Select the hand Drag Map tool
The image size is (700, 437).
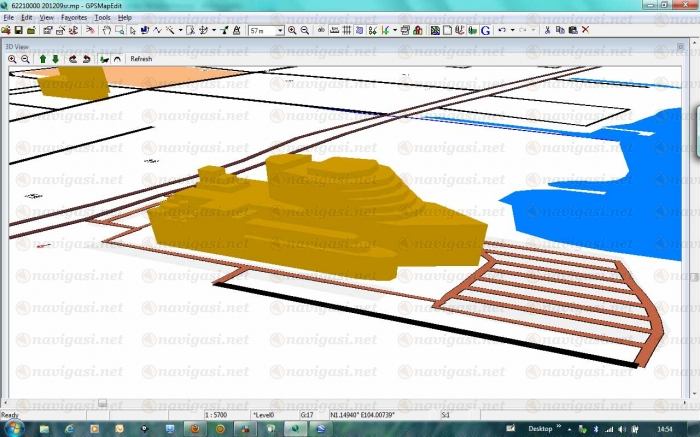tap(106, 30)
